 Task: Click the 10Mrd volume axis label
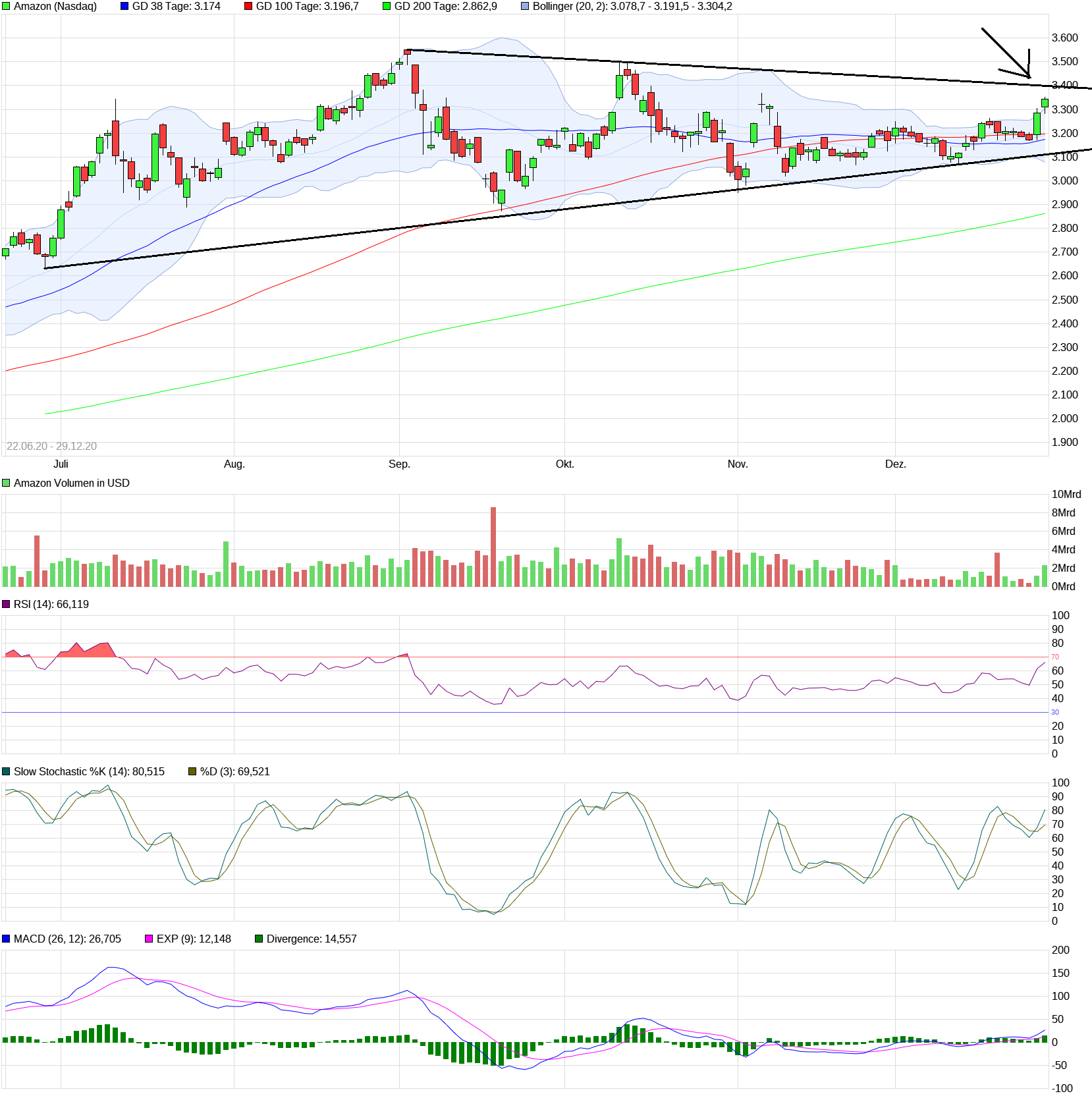1066,495
